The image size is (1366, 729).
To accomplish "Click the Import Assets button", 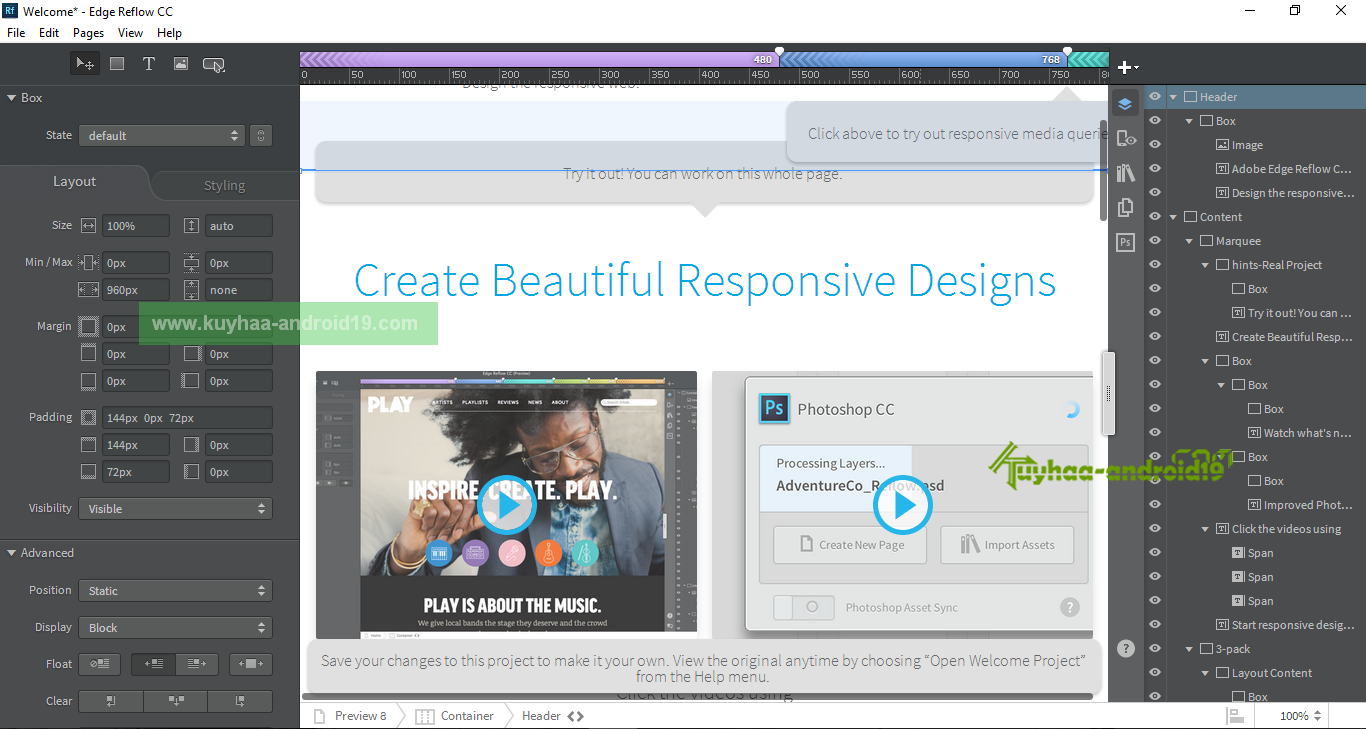I will click(1007, 545).
